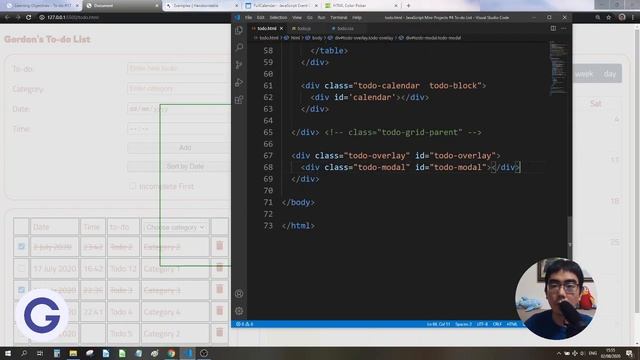Open the Selection menu in VS Code
640x360 pixels.
pyautogui.click(x=278, y=18)
